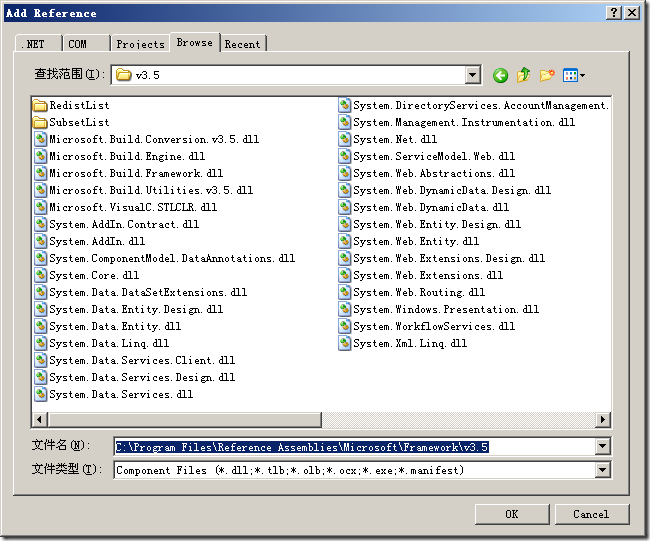Click the Microsoft.Build.Framework.dll file icon

click(40, 173)
